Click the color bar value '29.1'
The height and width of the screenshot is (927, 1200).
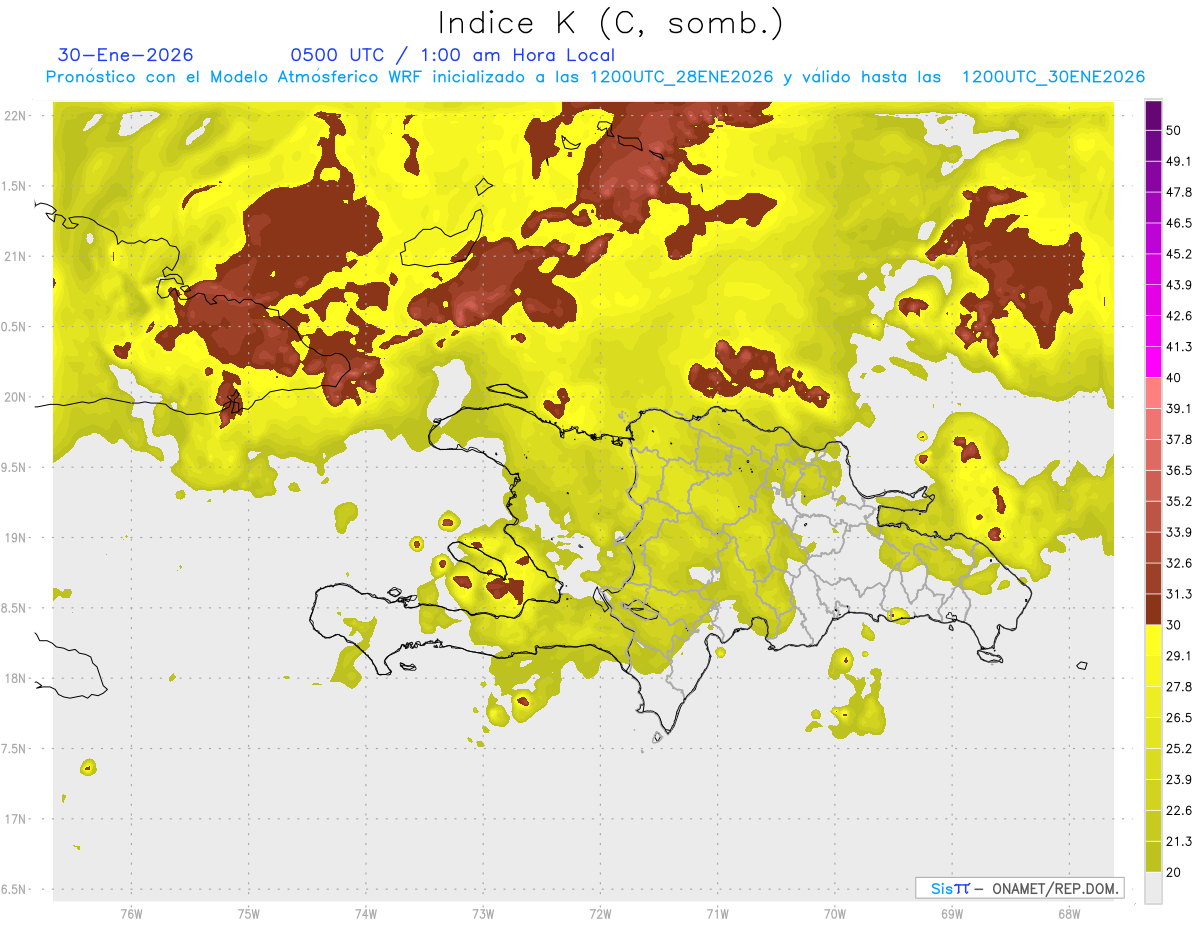tap(1178, 656)
